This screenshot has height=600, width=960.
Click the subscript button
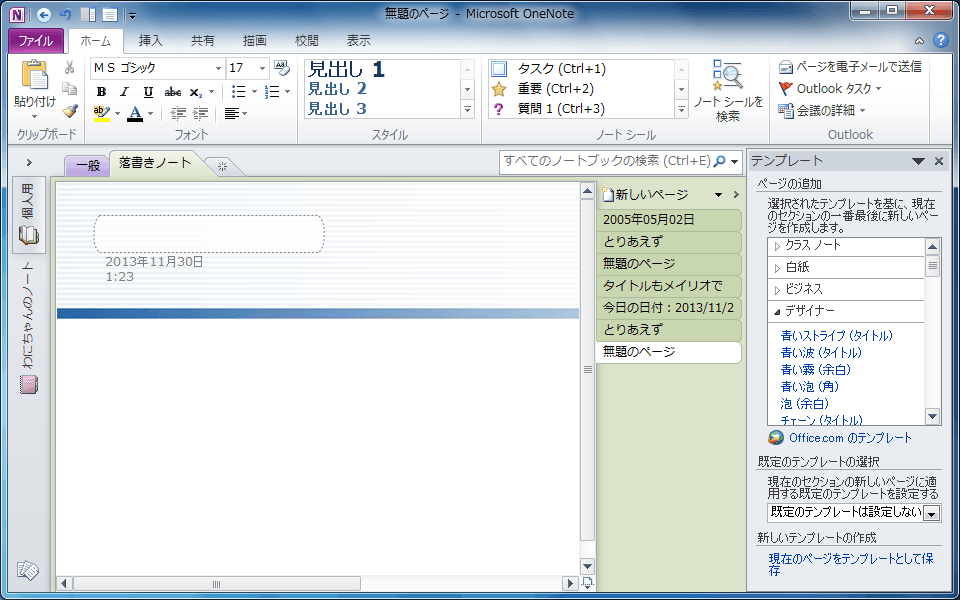[195, 92]
